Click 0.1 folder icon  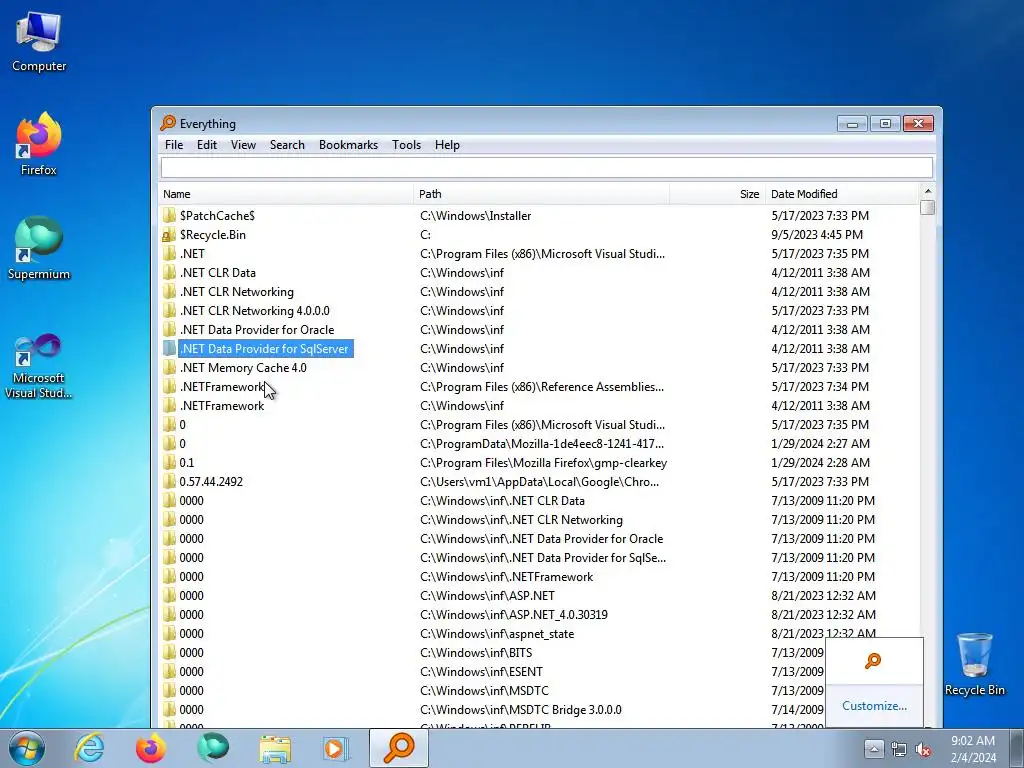(169, 462)
